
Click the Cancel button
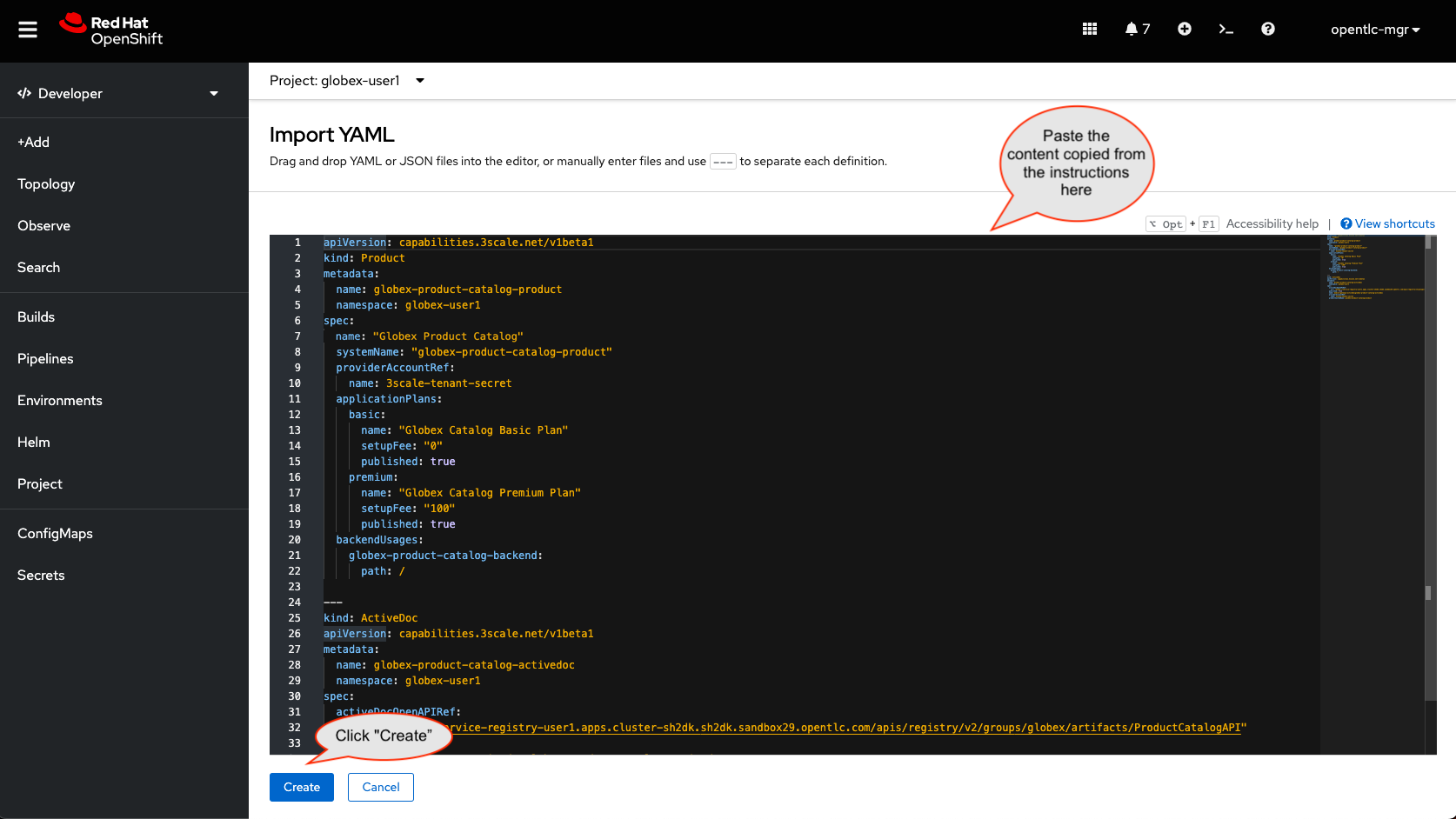[x=381, y=787]
